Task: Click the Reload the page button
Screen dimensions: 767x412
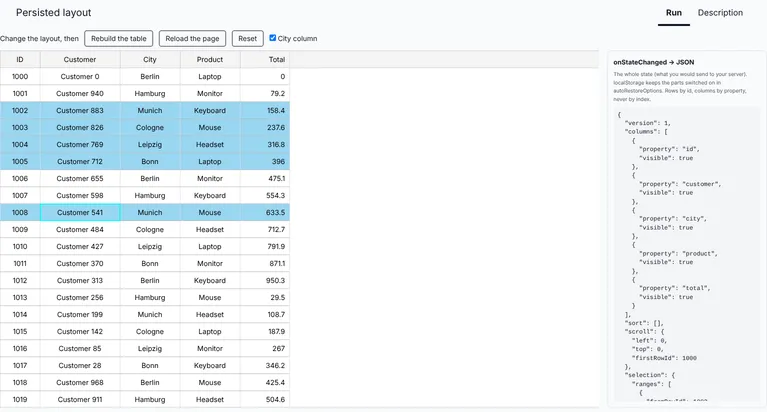Action: (x=192, y=39)
